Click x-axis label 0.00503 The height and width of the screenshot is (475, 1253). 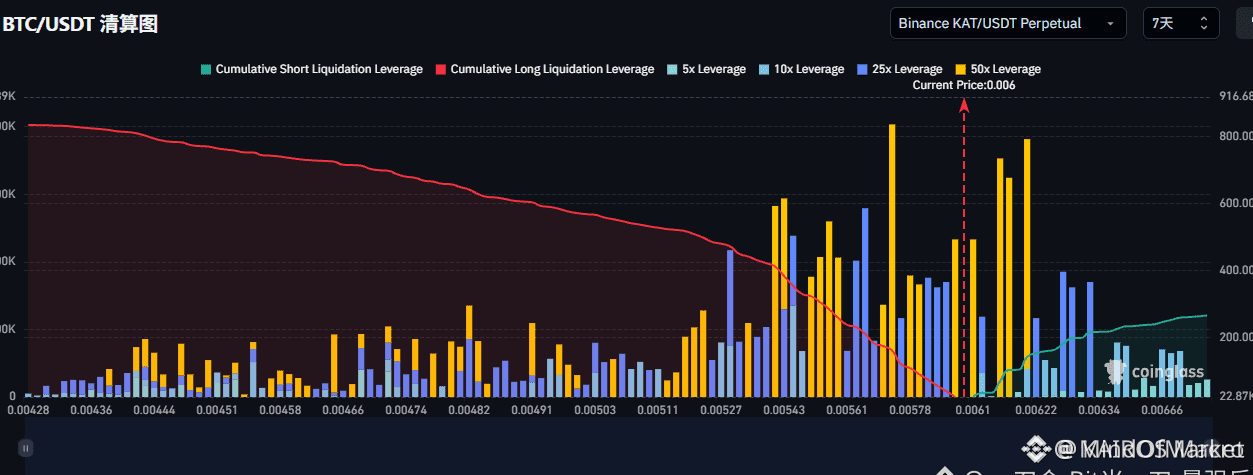[595, 410]
